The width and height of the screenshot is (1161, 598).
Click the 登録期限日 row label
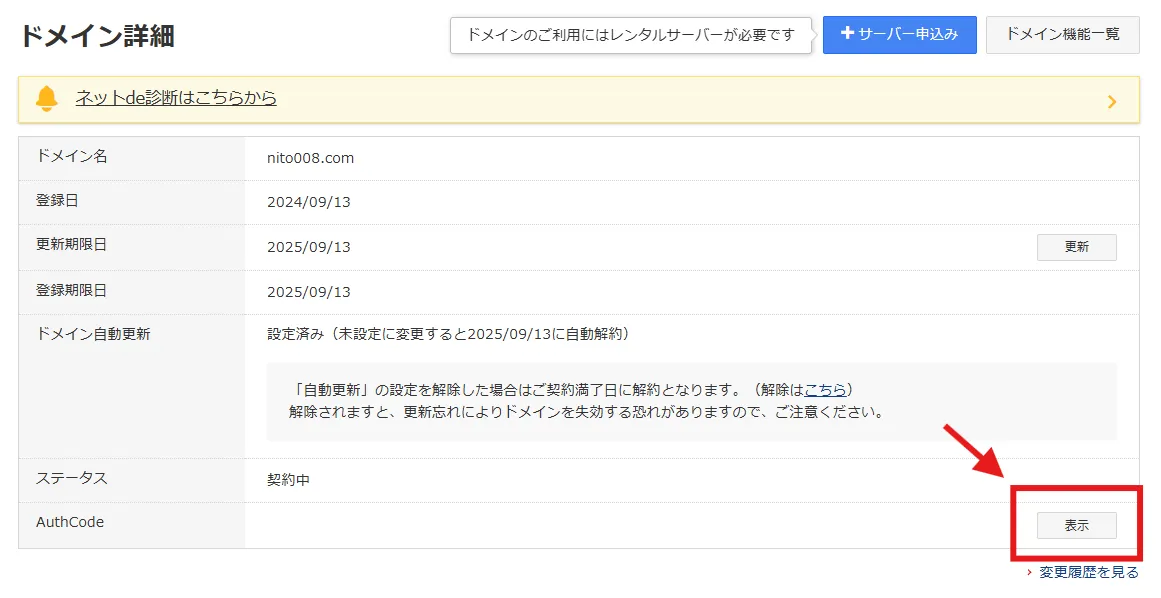[71, 291]
